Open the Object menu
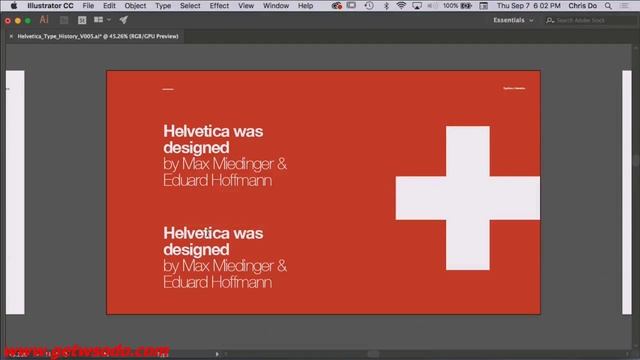Viewport: 640px width, 360px height. [x=135, y=6]
